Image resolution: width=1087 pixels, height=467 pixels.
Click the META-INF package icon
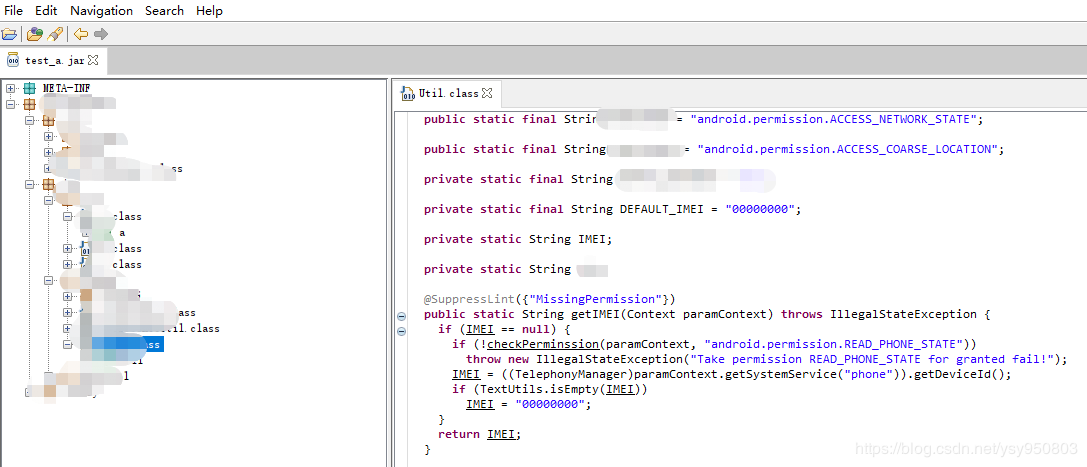(29, 88)
